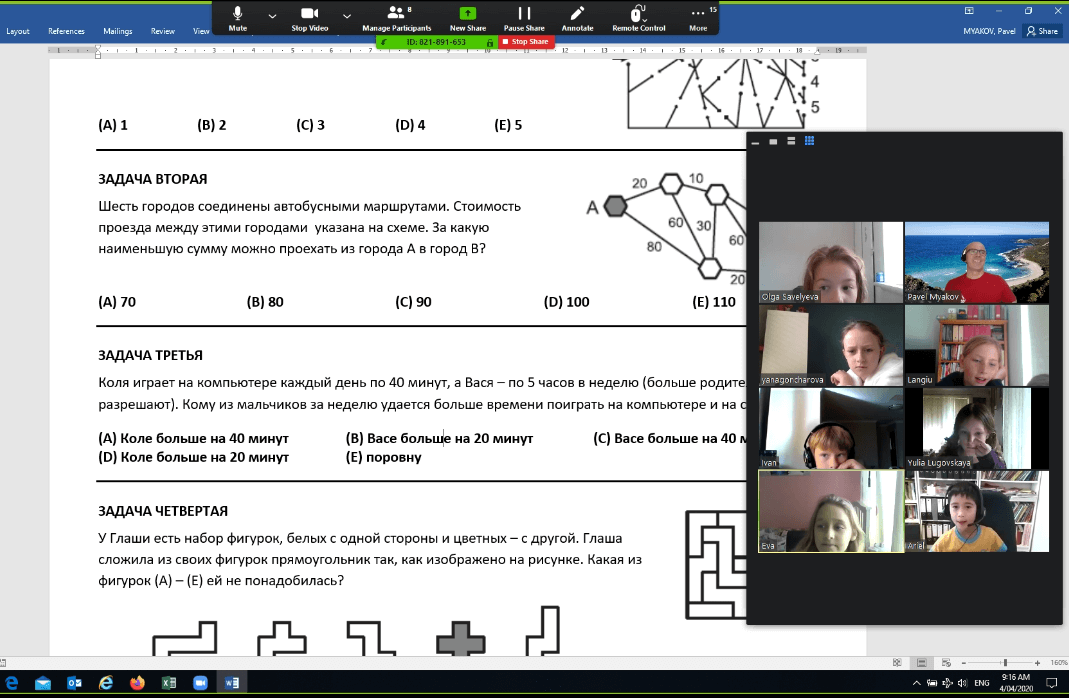Open the Annotate pencil tool
The image size is (1069, 698).
pos(577,17)
